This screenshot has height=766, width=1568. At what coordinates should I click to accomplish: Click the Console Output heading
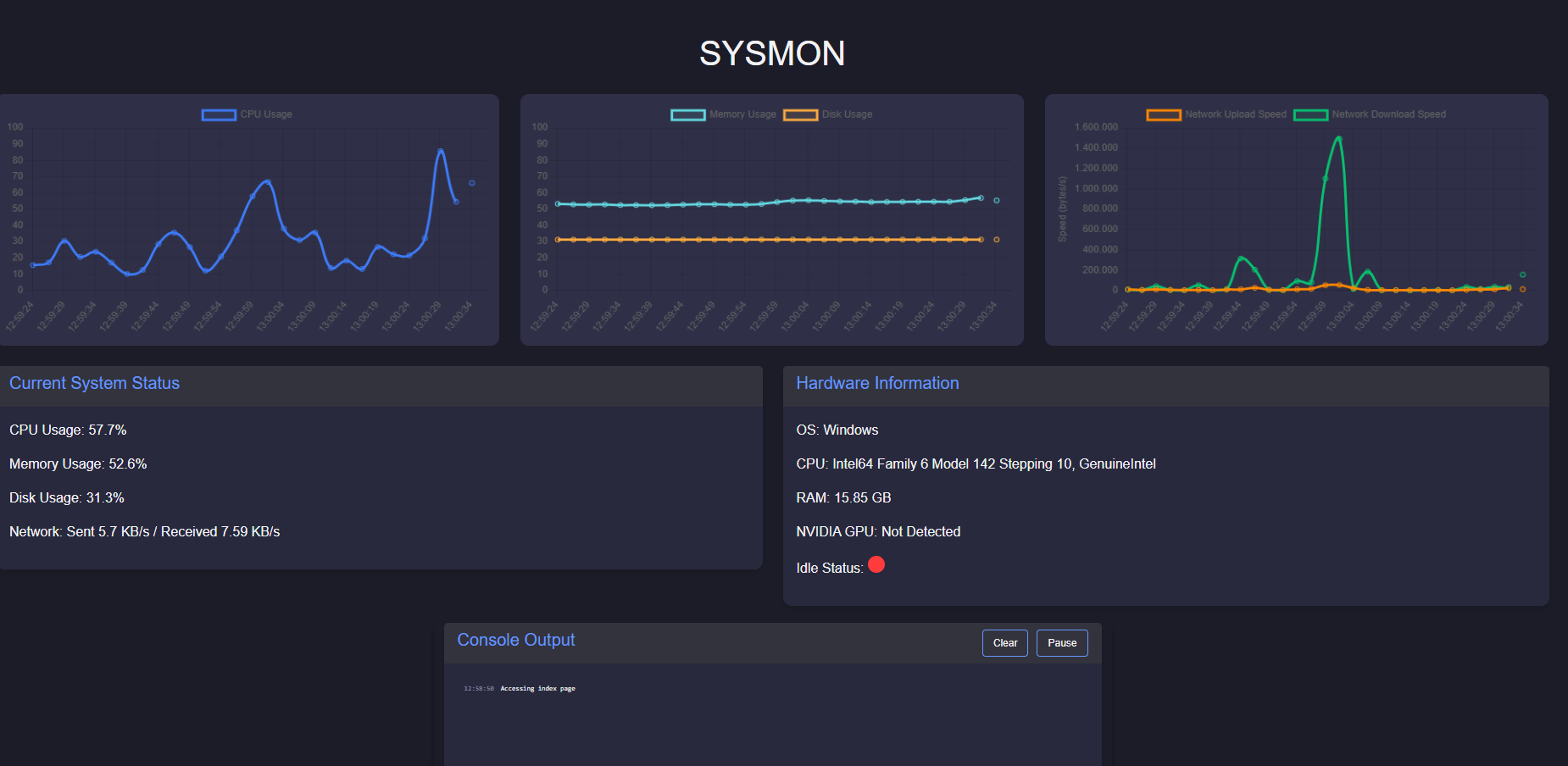(516, 640)
